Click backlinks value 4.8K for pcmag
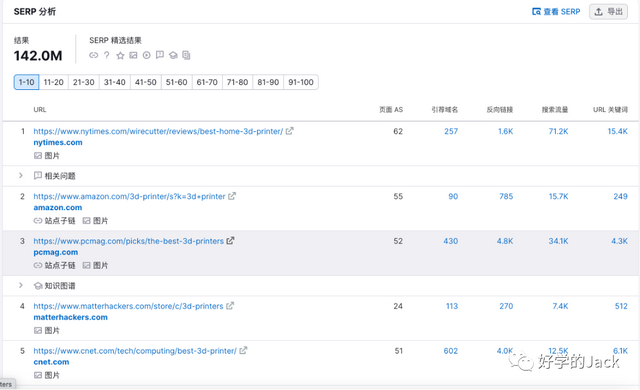The width and height of the screenshot is (640, 390). click(x=505, y=241)
